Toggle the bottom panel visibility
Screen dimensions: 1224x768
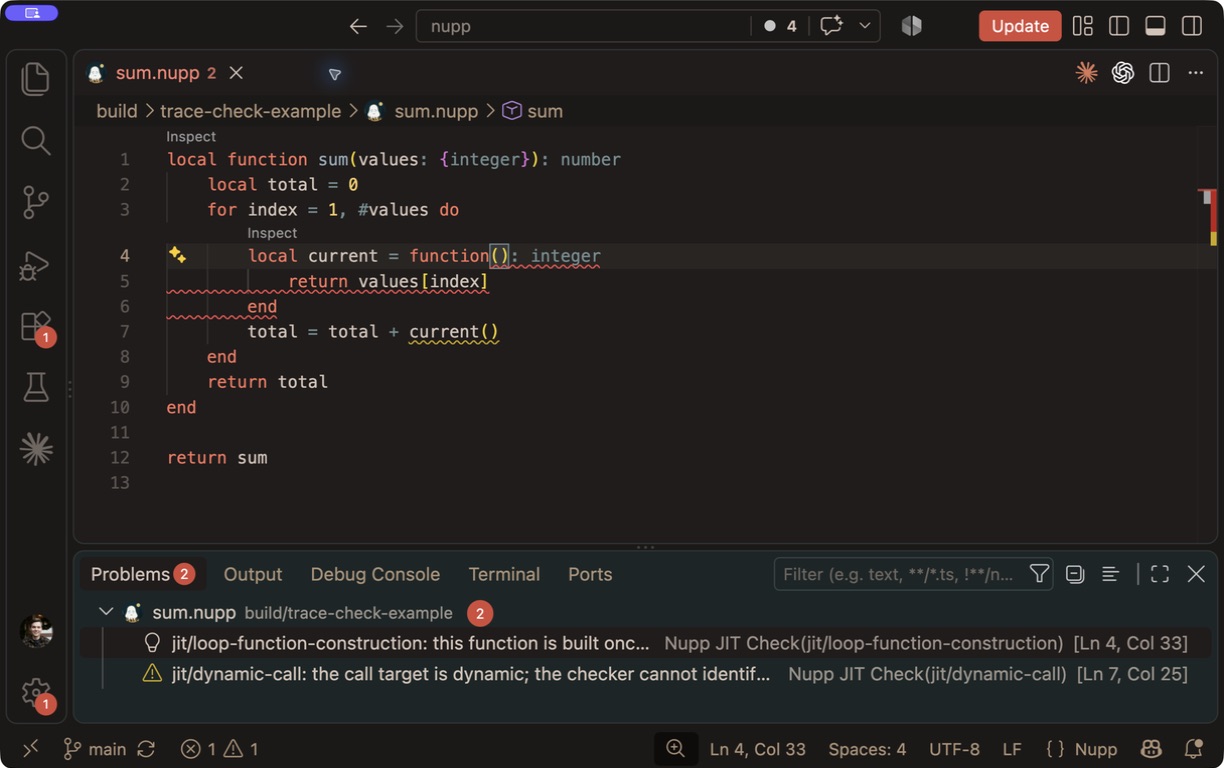click(x=1155, y=26)
